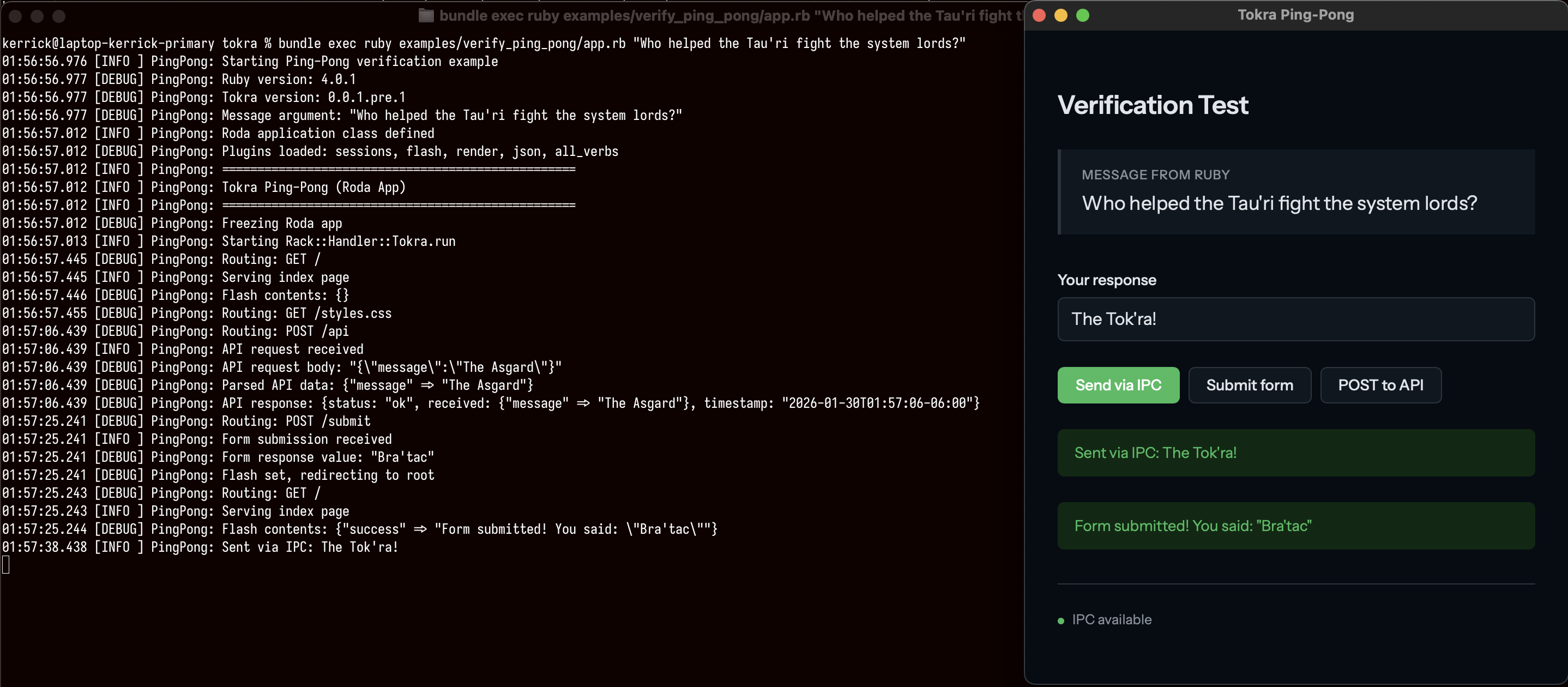Click the Tokra Ping-Pong window title

(x=1295, y=15)
